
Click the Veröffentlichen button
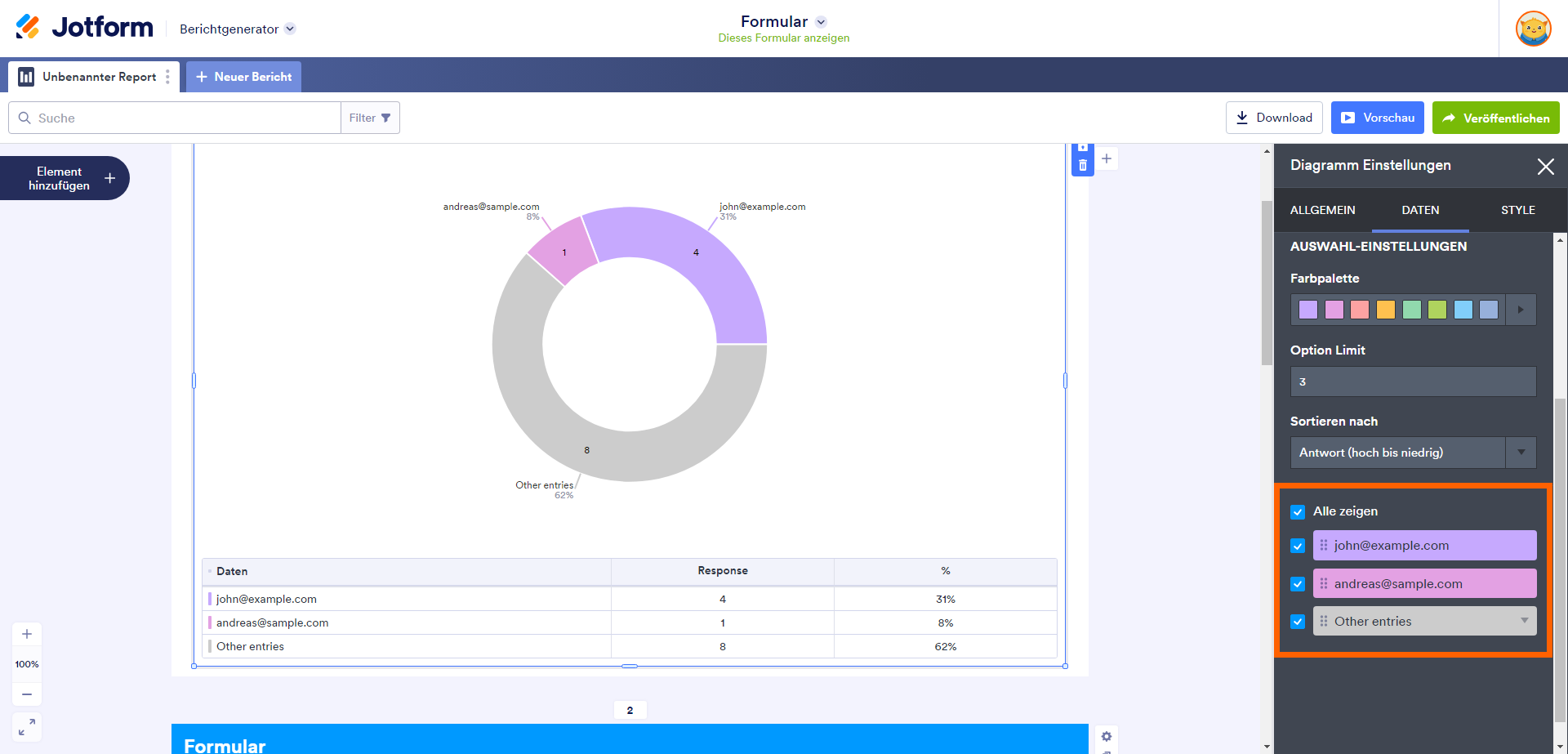point(1495,118)
